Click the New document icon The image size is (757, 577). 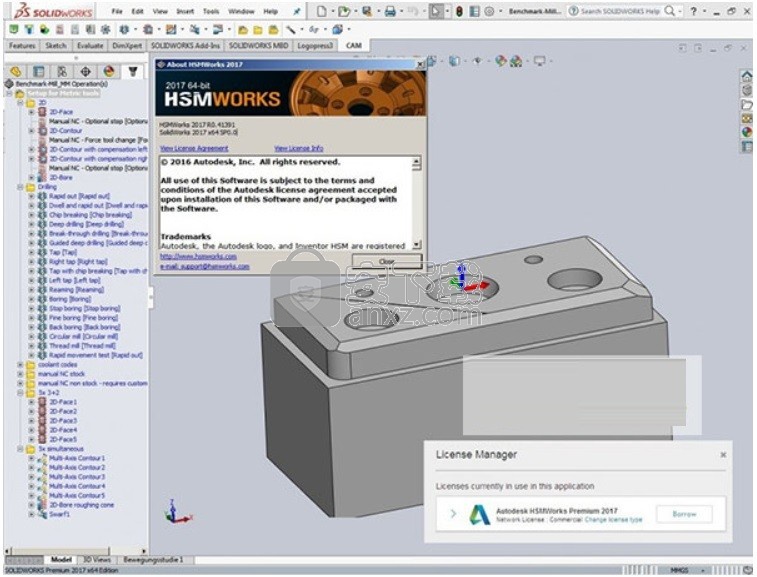(322, 11)
